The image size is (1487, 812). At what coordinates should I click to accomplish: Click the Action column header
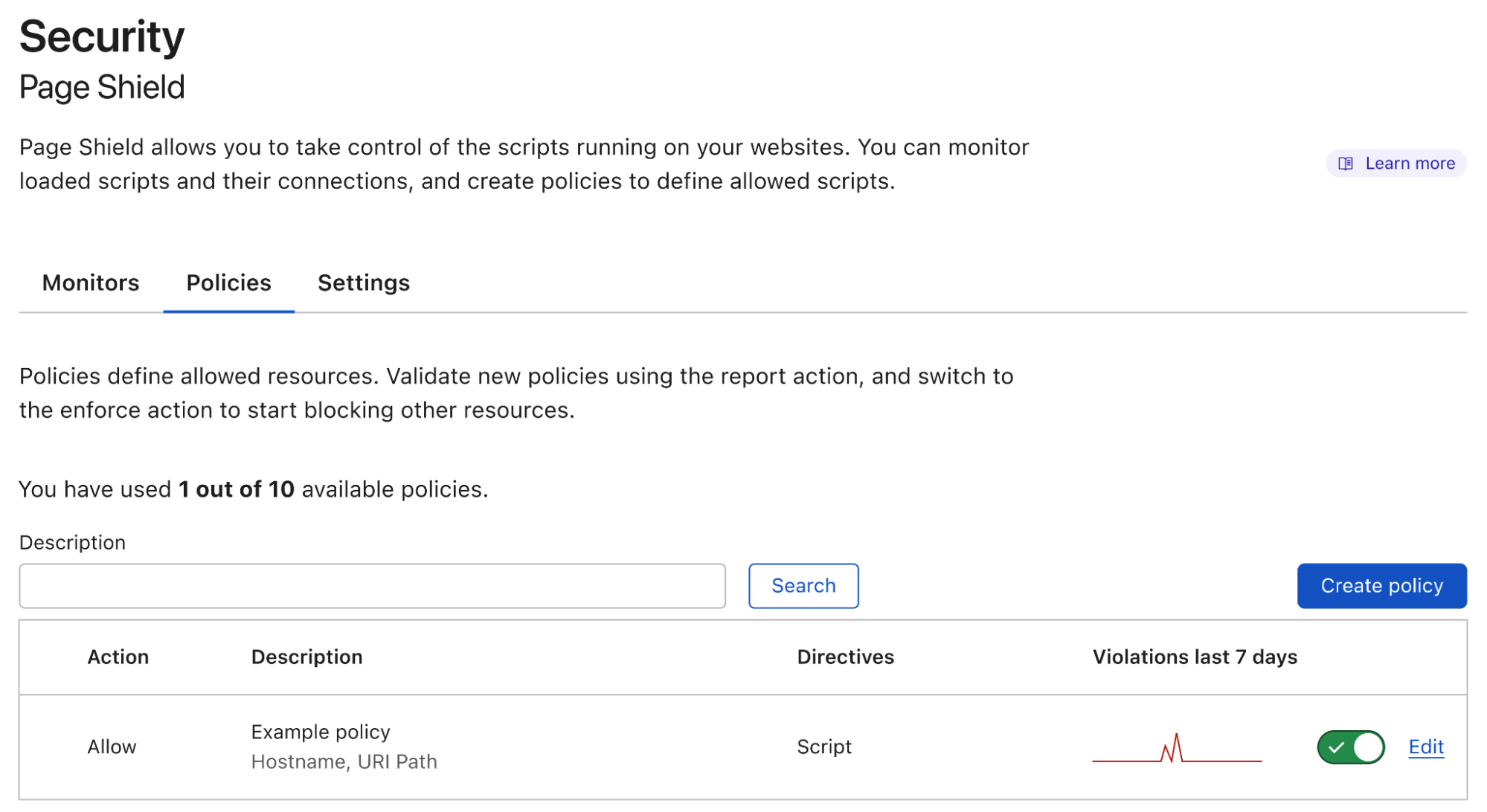118,657
